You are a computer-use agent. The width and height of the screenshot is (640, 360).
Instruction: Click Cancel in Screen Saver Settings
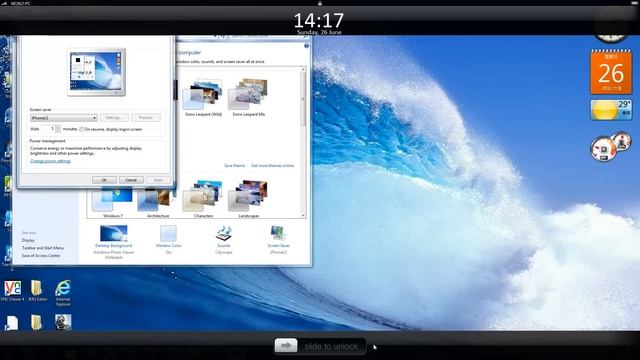[131, 180]
